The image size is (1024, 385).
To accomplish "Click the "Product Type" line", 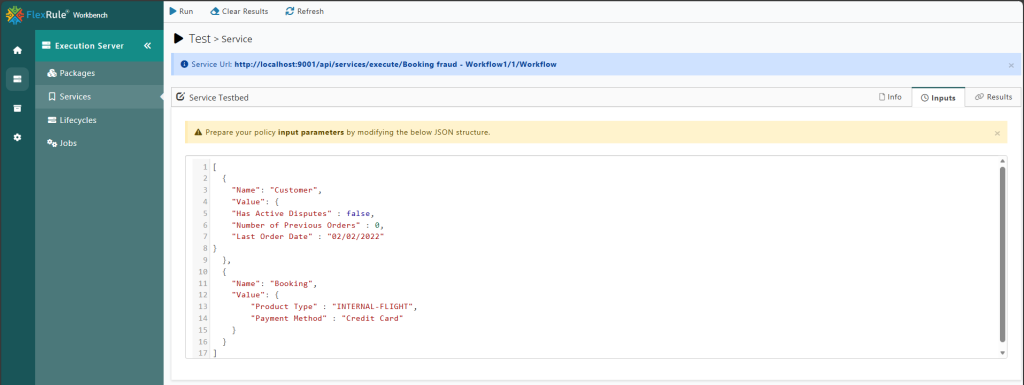I will 334,307.
